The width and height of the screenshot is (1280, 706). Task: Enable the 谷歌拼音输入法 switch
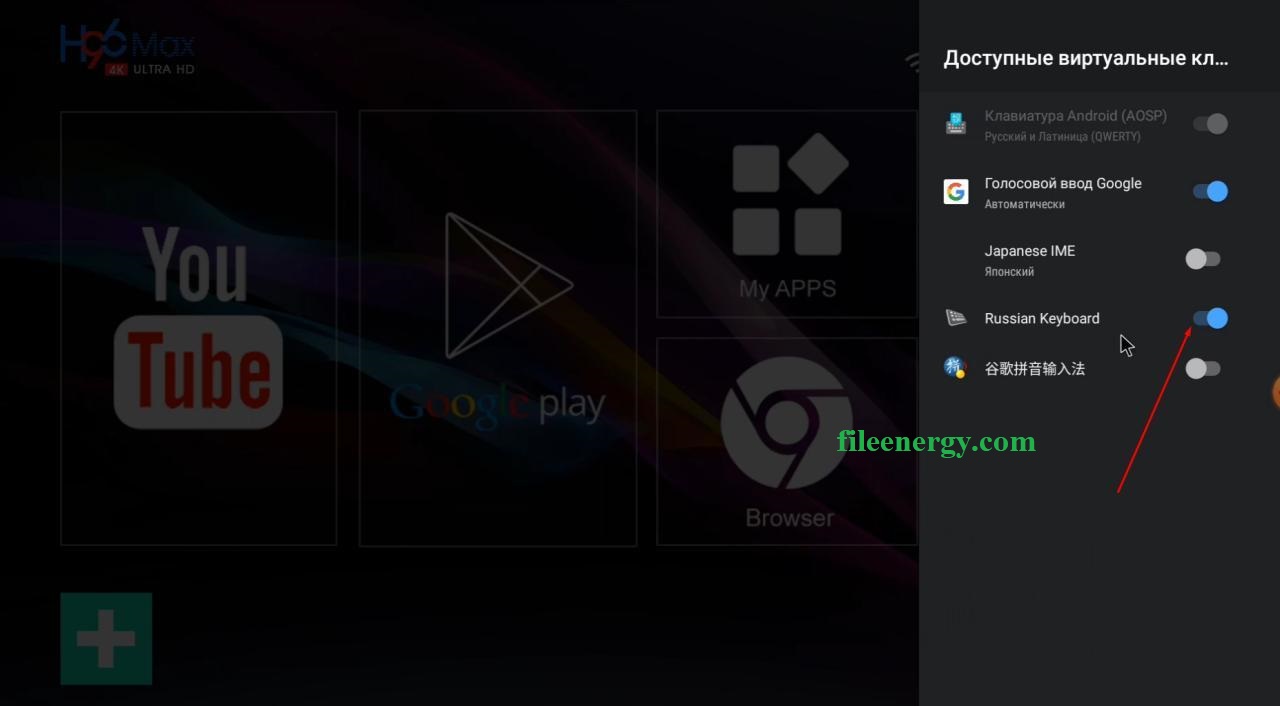coord(1203,368)
